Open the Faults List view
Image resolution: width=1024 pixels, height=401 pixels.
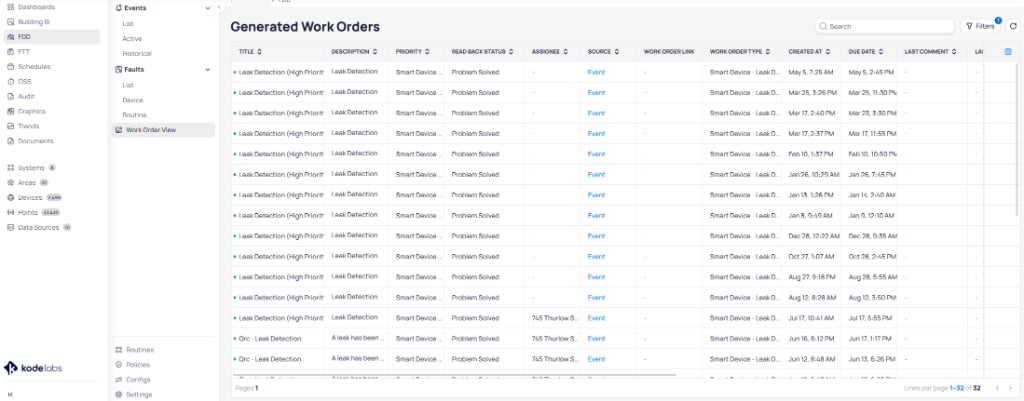(128, 85)
